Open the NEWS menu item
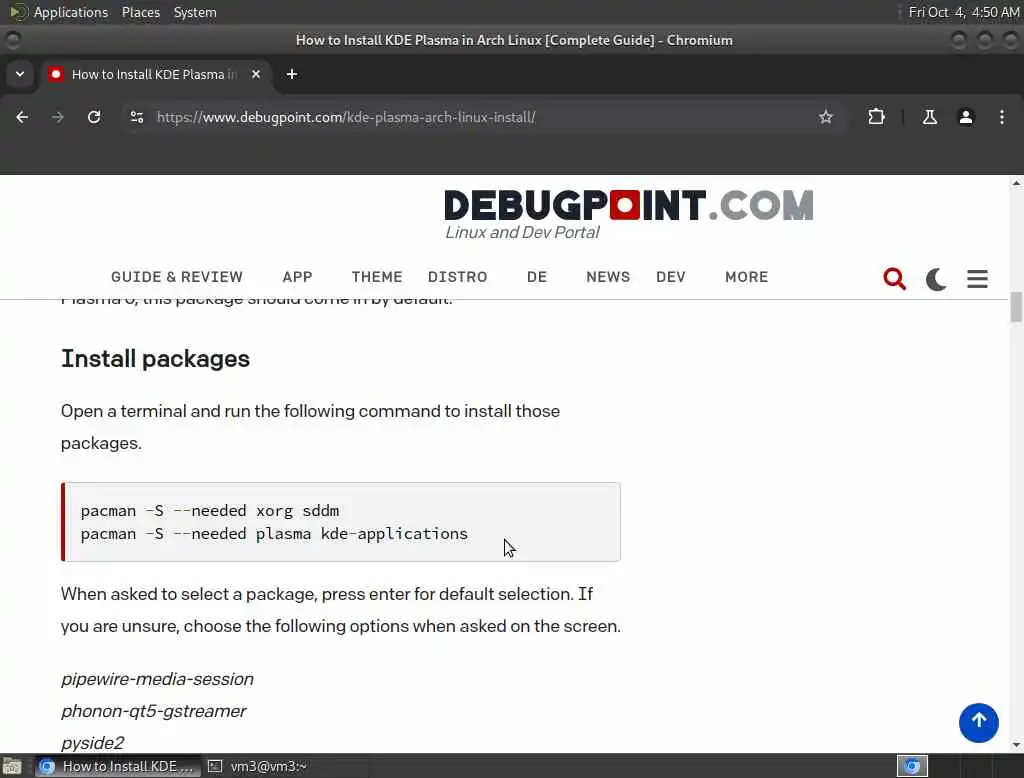 tap(608, 277)
